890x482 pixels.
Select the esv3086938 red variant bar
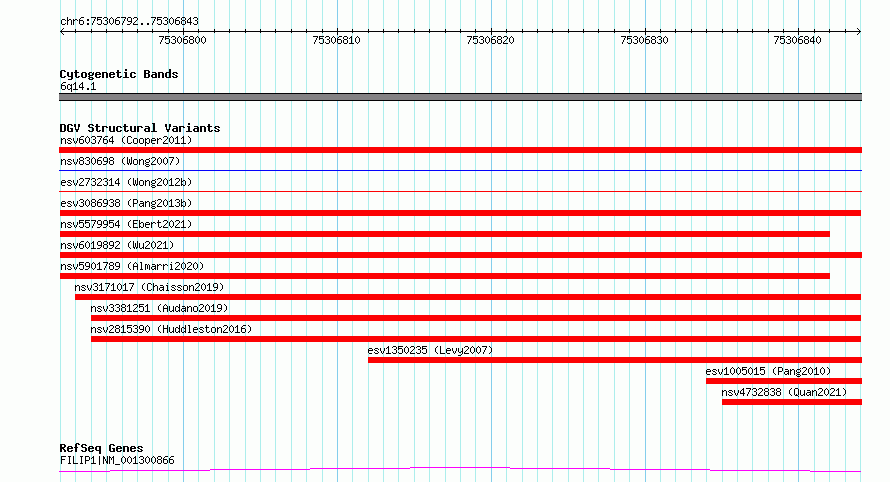pos(460,213)
